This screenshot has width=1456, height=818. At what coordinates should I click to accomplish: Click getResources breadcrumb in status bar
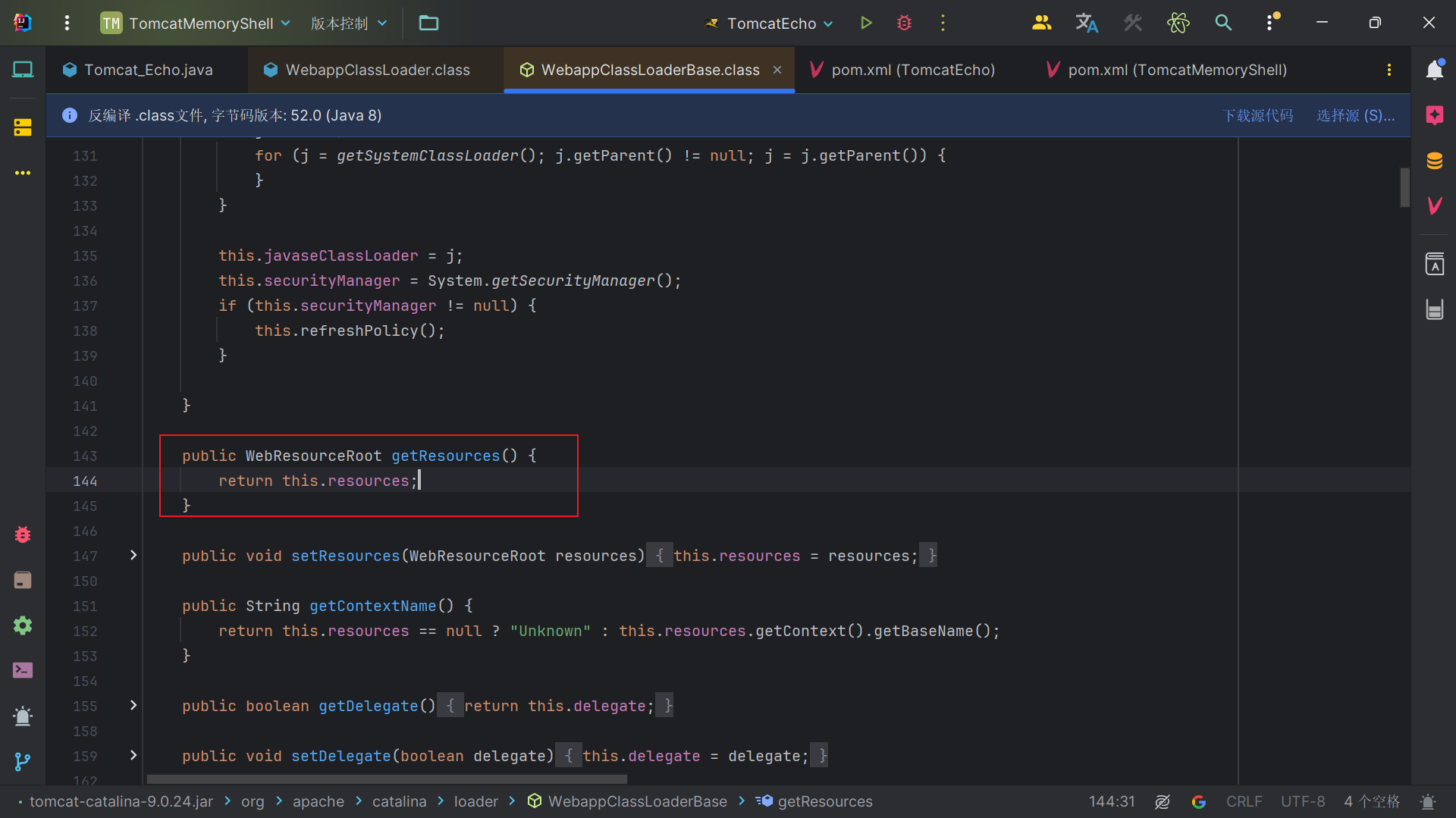pyautogui.click(x=814, y=801)
